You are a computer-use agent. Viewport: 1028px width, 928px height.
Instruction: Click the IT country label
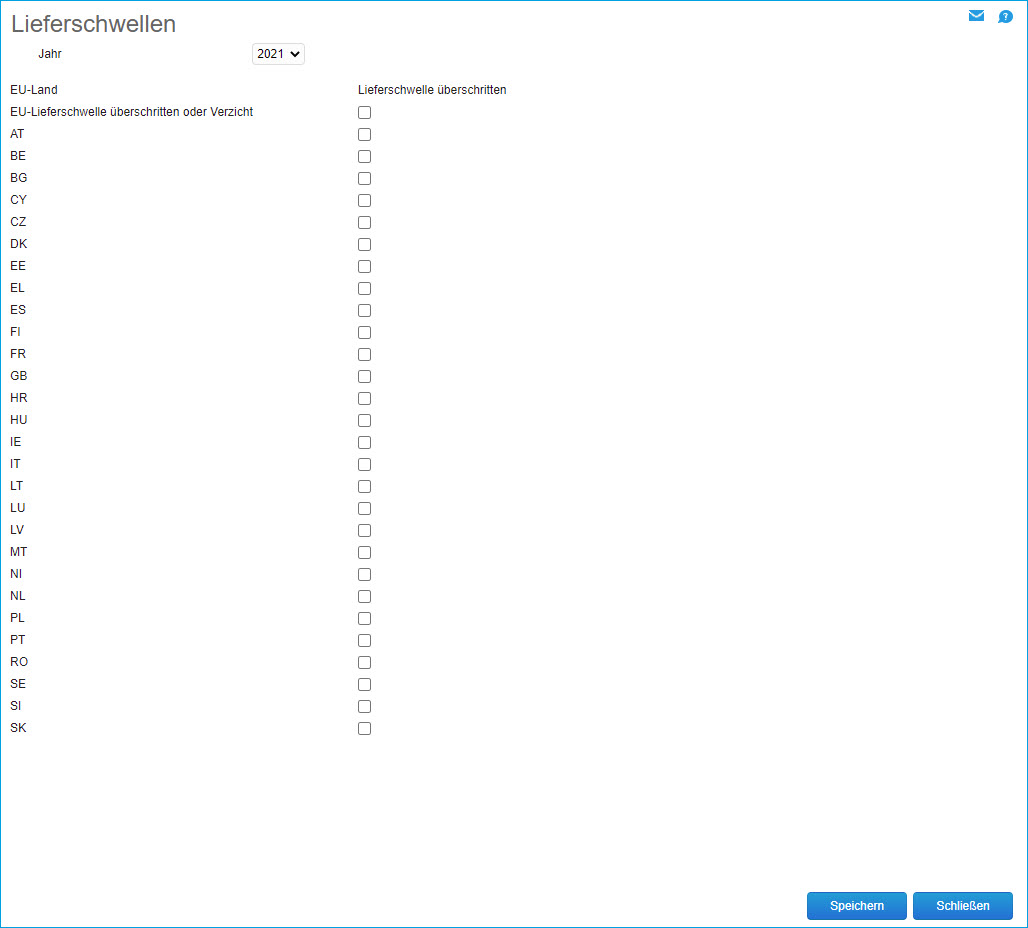point(15,464)
